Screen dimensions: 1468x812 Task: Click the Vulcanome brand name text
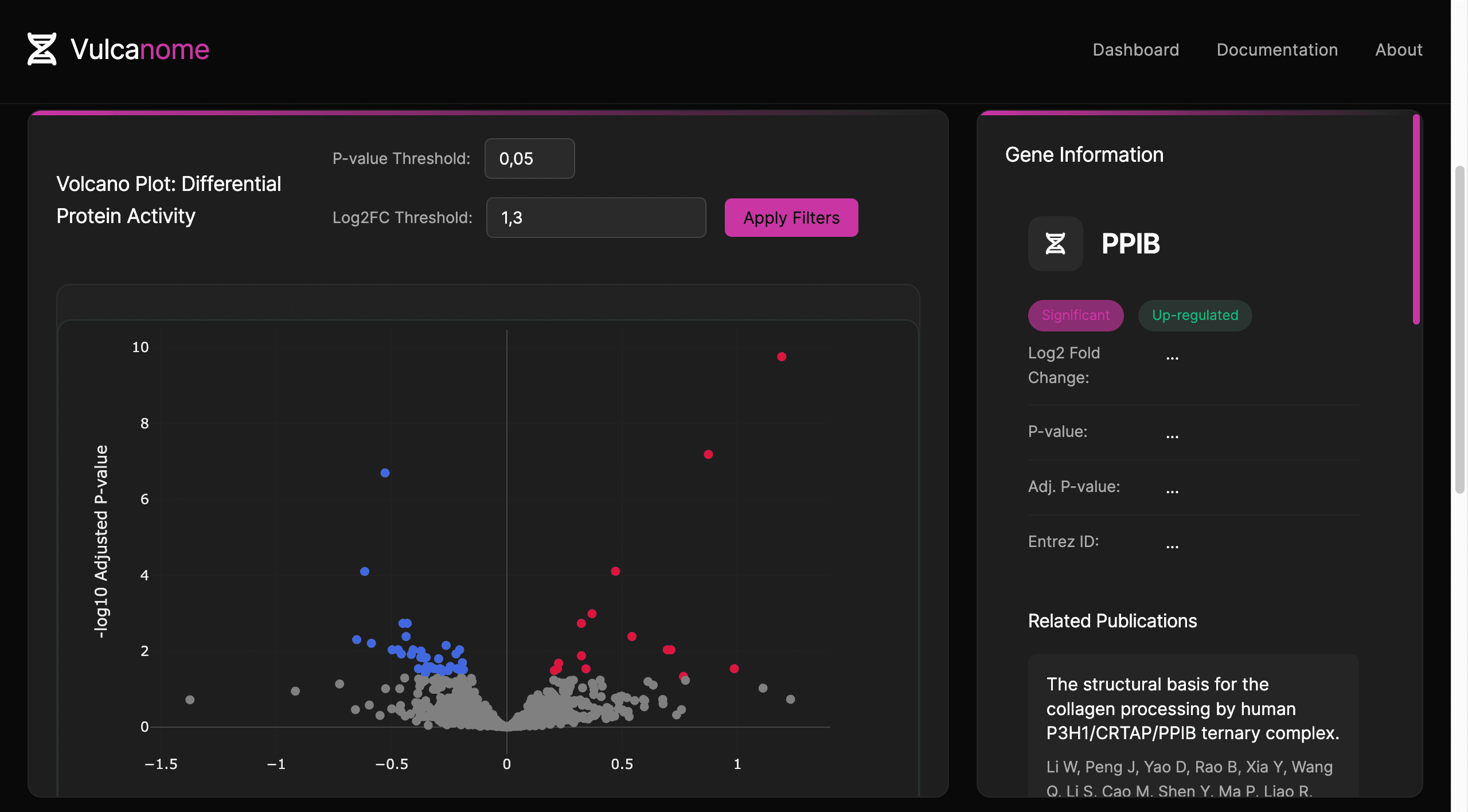point(140,49)
